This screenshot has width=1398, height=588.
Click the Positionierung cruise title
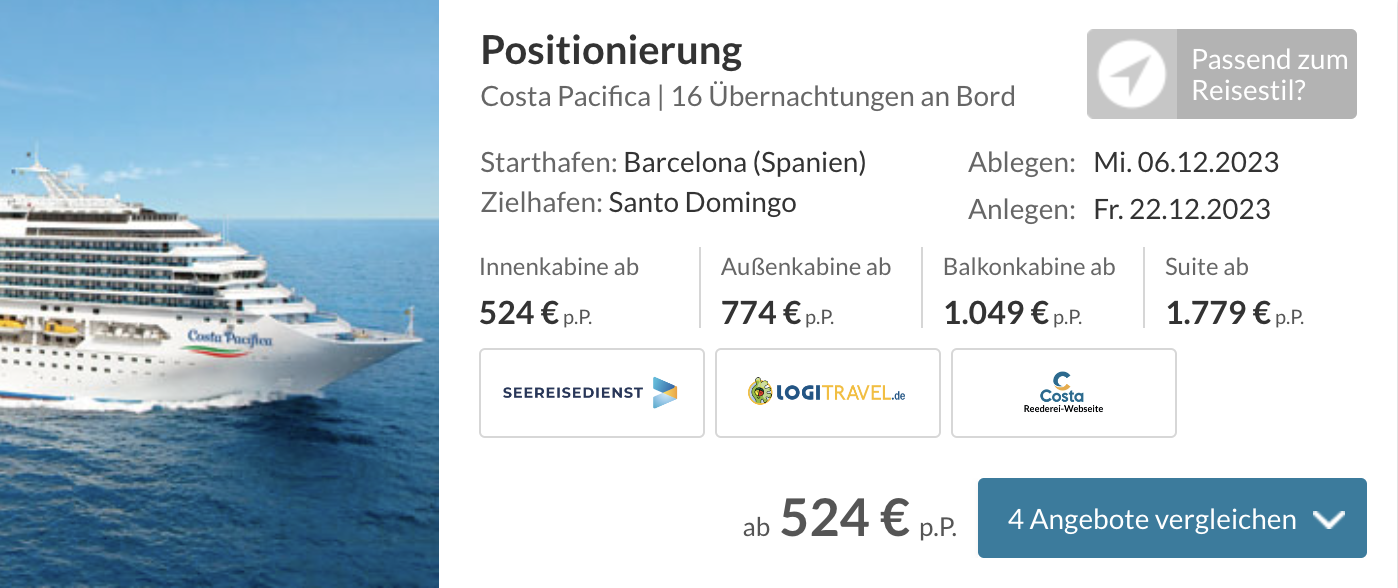pos(612,50)
